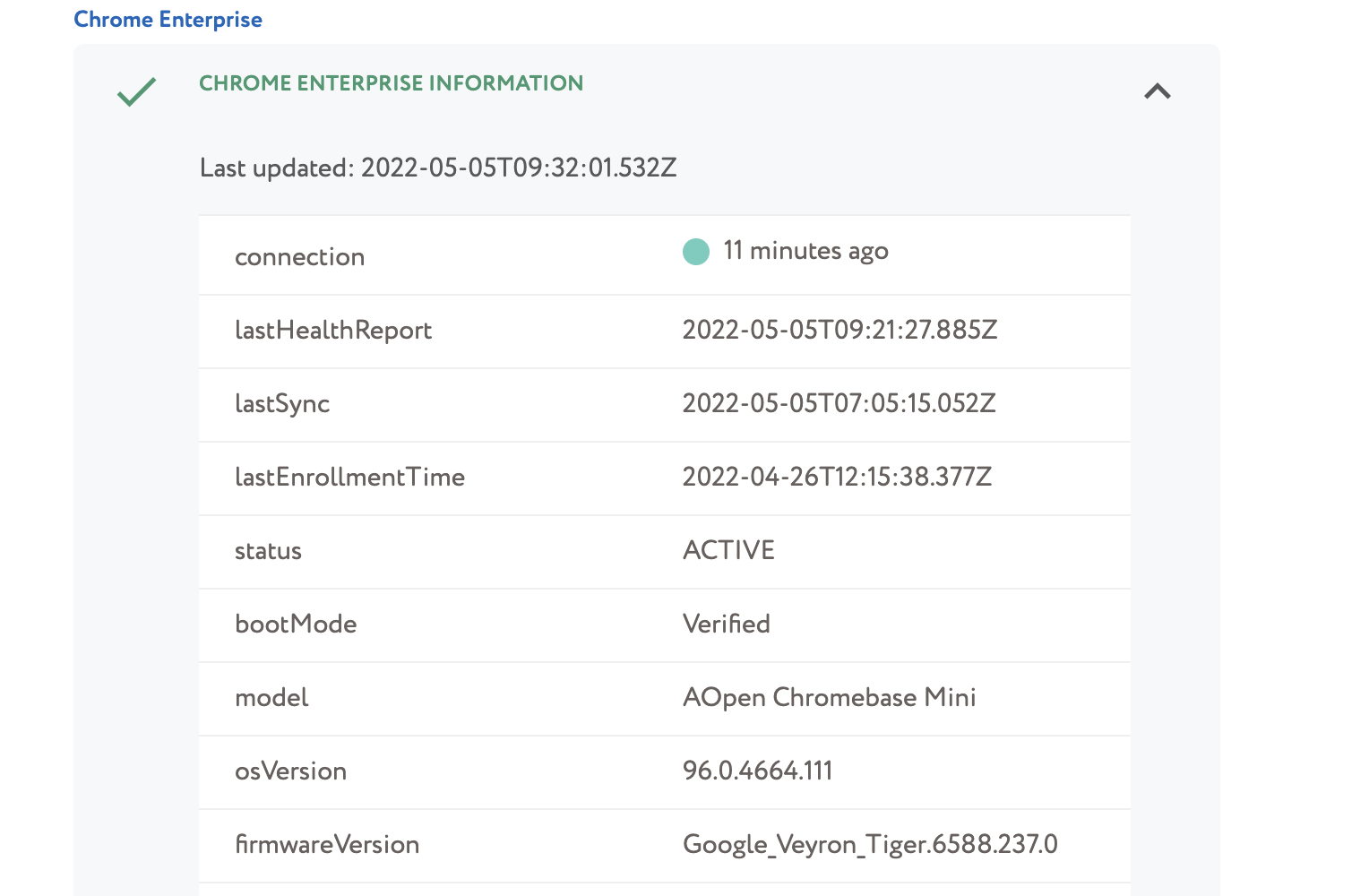
Task: Select lastEnrollmentTime value 2022-04-26T12:15:38.377Z
Action: [x=837, y=477]
